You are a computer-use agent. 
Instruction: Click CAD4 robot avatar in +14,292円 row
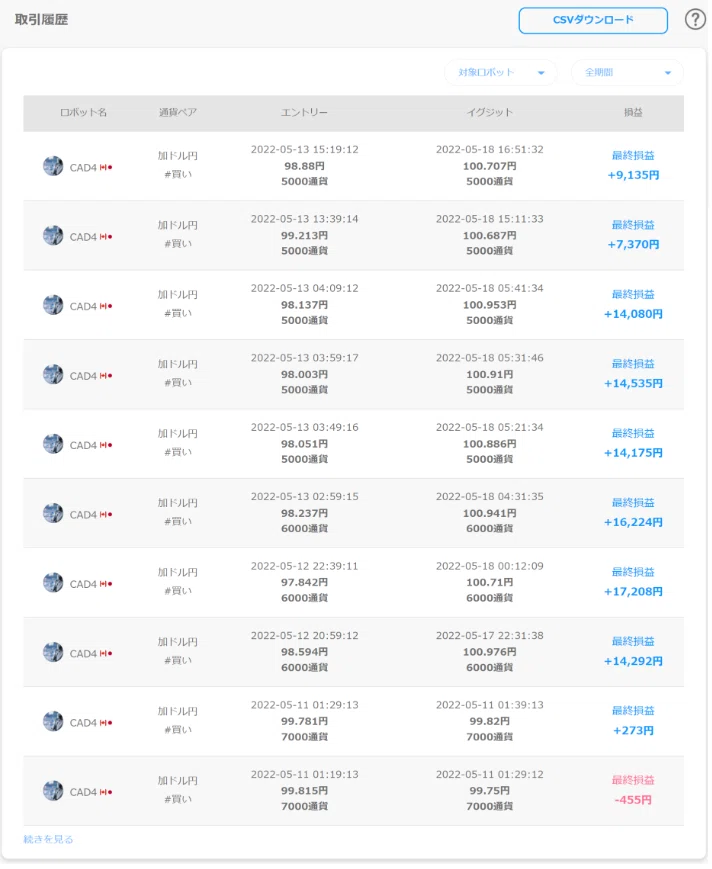(x=53, y=652)
